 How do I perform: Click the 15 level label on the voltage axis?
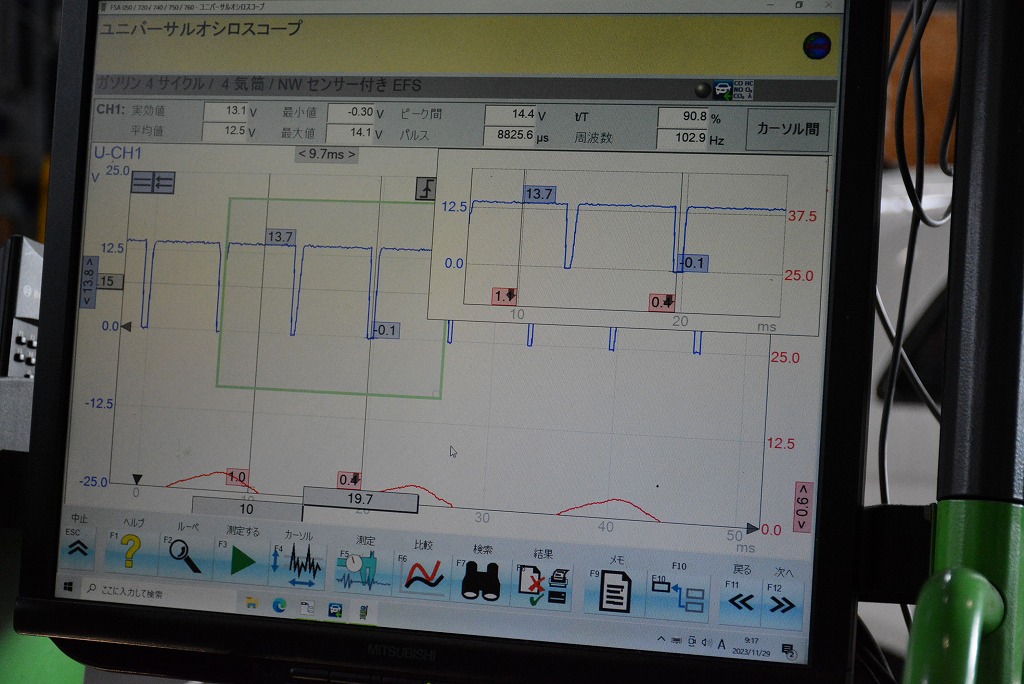tap(108, 282)
